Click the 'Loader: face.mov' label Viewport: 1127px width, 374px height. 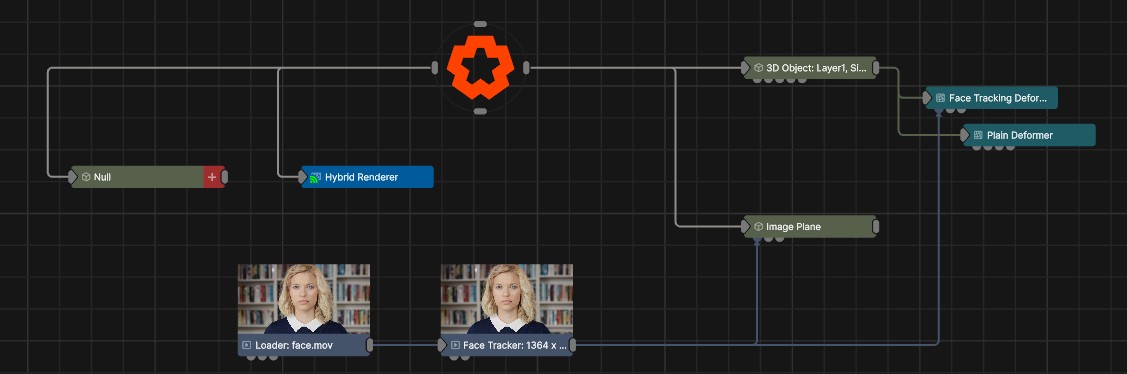294,345
